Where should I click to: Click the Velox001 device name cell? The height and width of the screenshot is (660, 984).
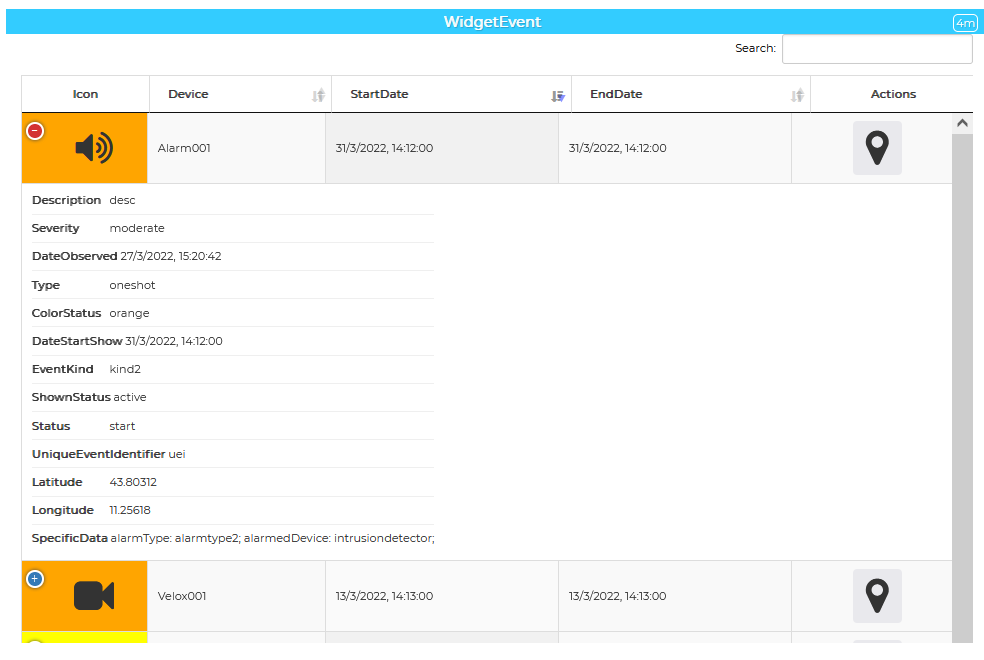click(x=182, y=596)
